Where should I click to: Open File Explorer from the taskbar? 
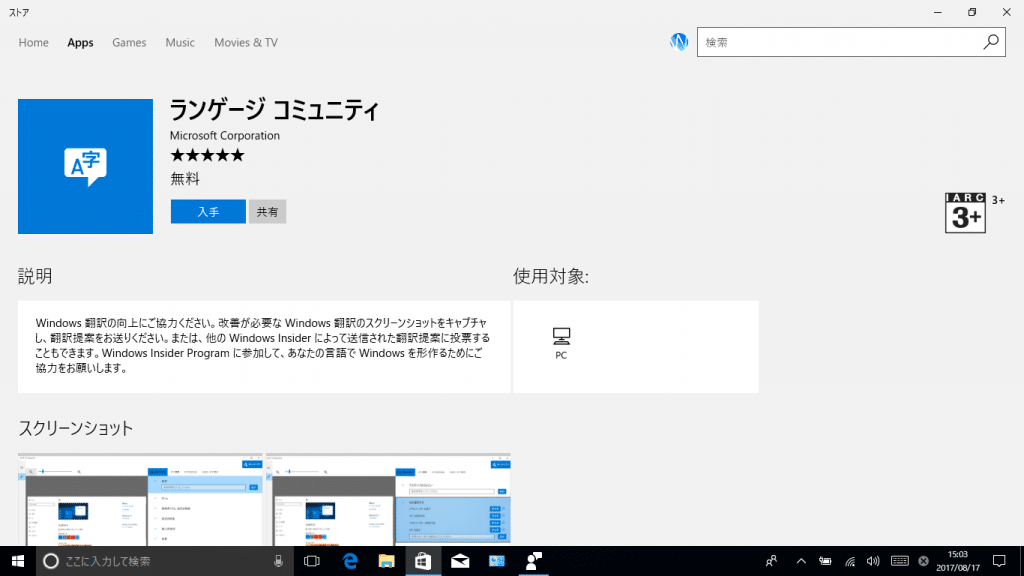[387, 561]
